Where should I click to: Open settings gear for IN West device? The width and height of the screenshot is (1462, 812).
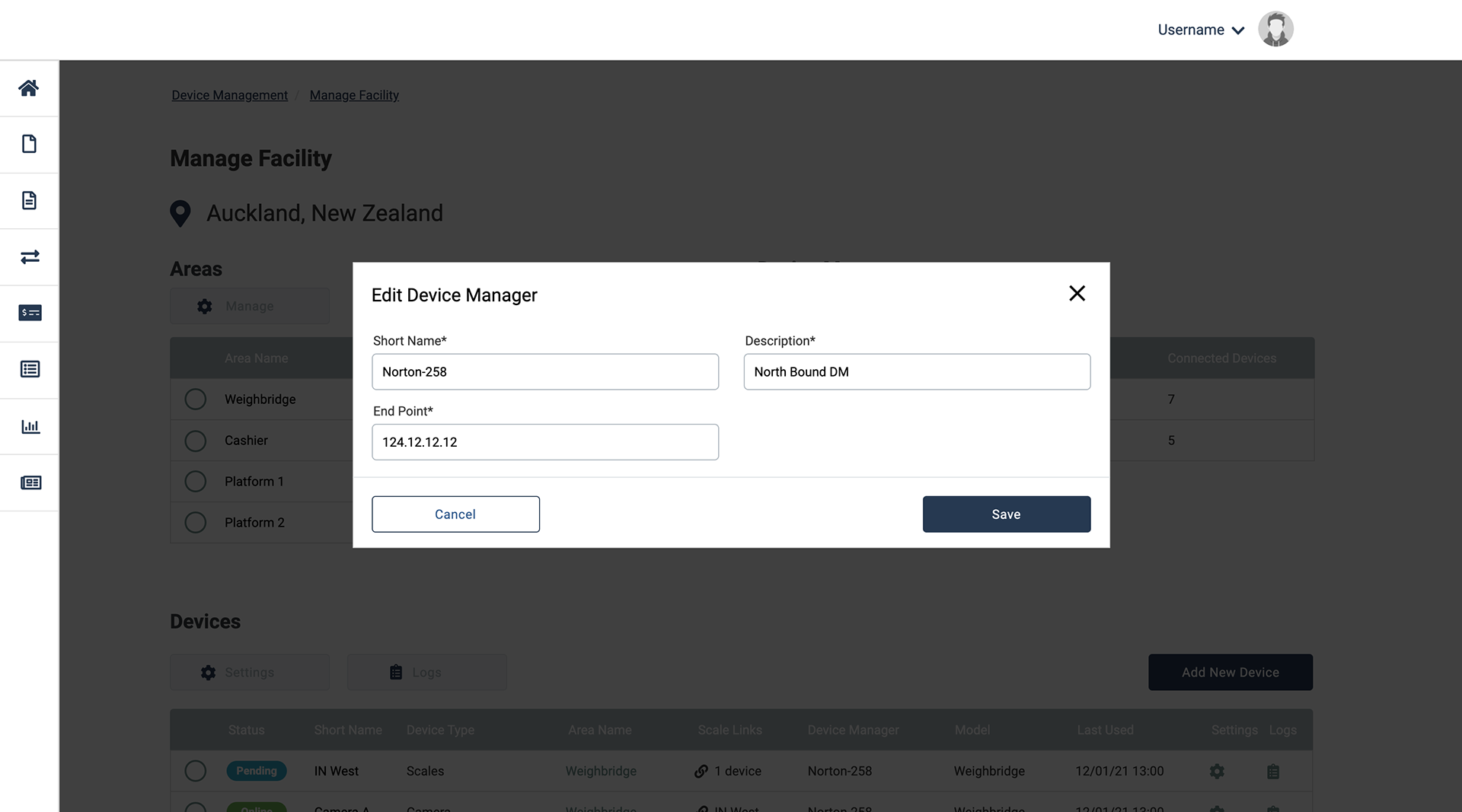click(x=1217, y=771)
